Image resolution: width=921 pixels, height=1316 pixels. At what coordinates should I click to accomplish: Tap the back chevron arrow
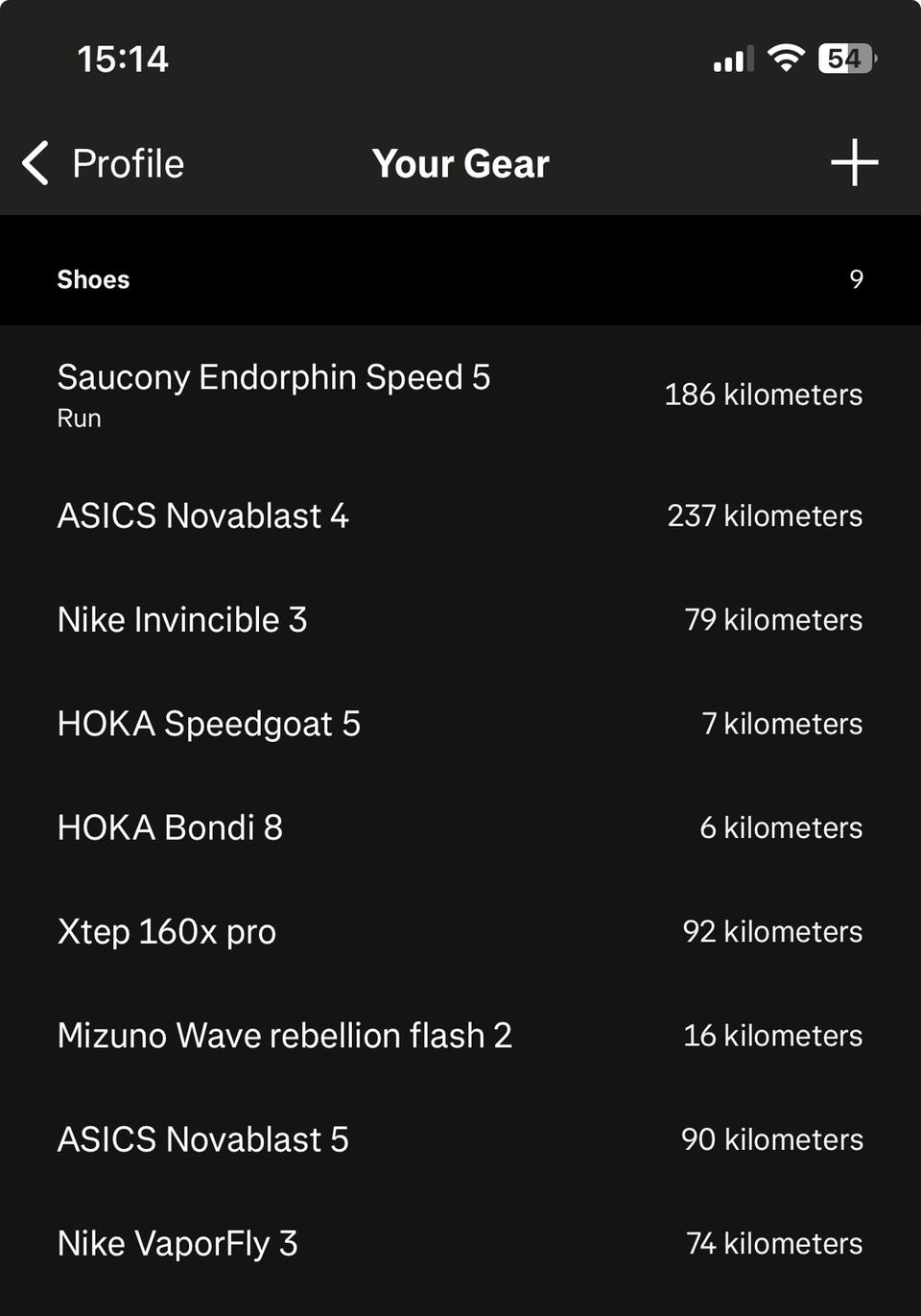click(x=35, y=162)
